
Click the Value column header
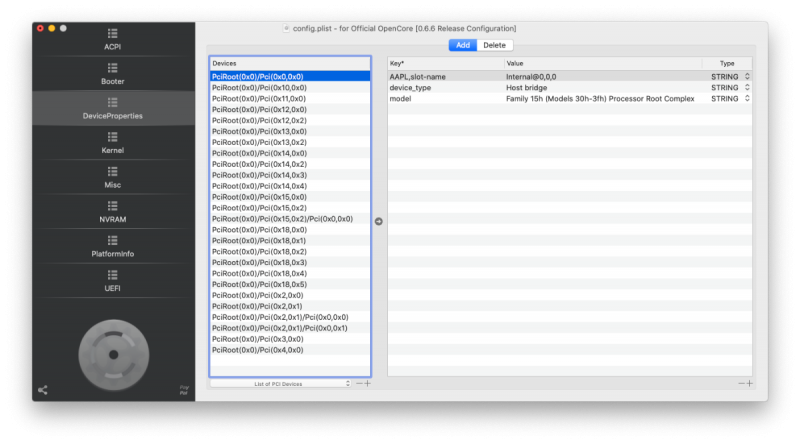pos(603,63)
